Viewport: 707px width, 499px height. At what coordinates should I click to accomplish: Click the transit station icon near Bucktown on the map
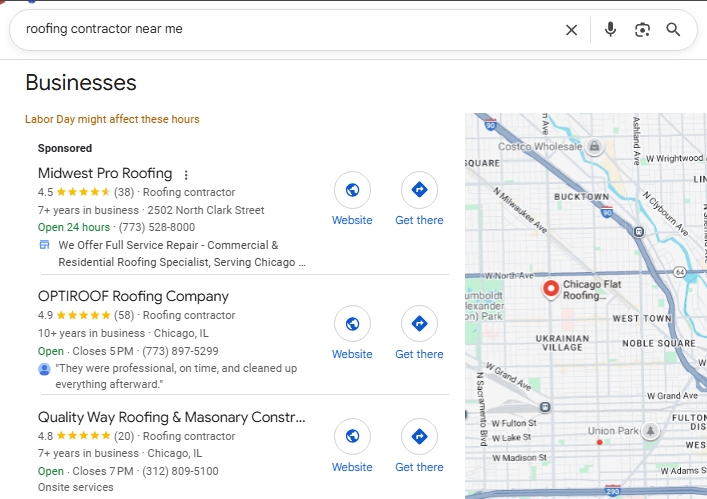[x=638, y=232]
